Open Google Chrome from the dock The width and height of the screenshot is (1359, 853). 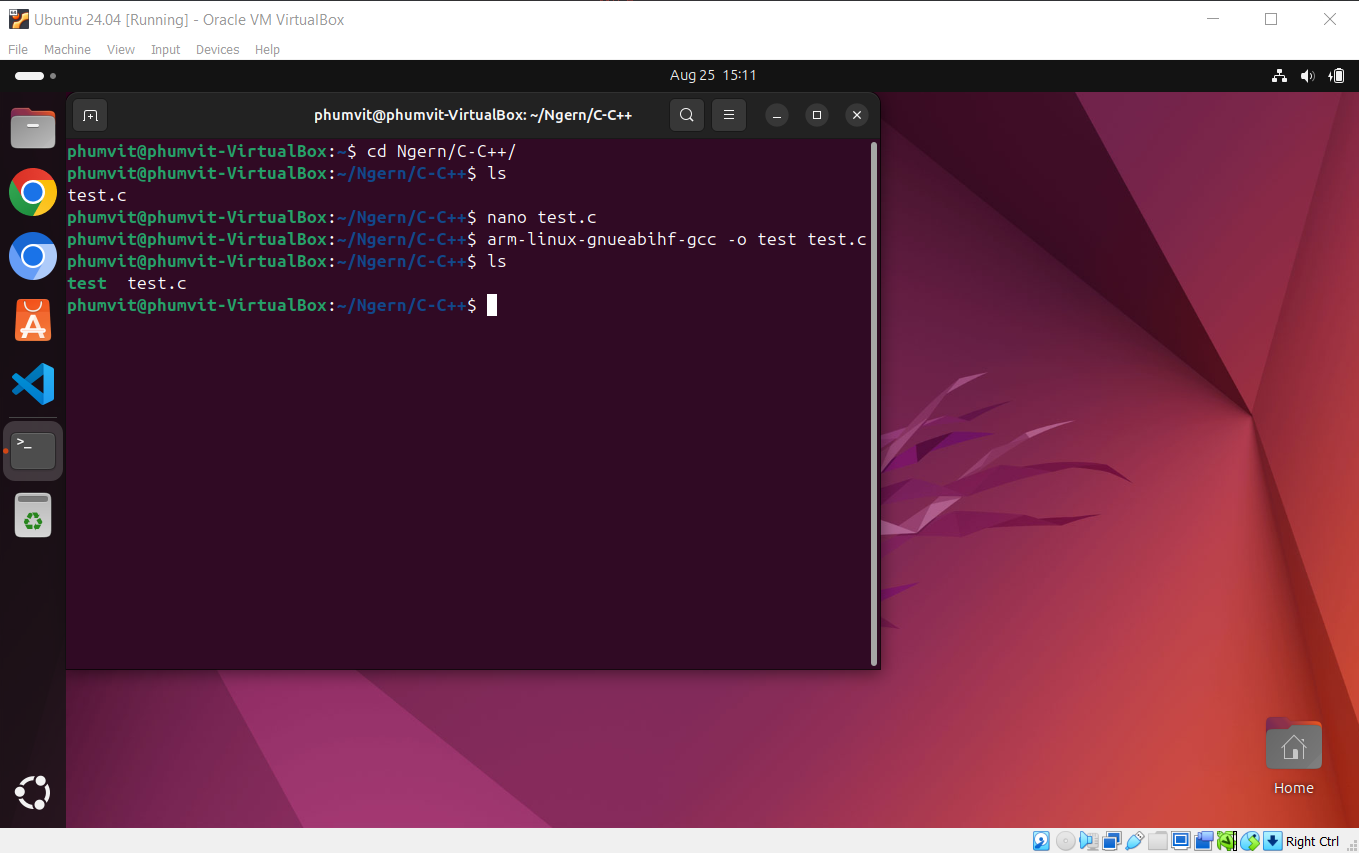click(x=33, y=192)
